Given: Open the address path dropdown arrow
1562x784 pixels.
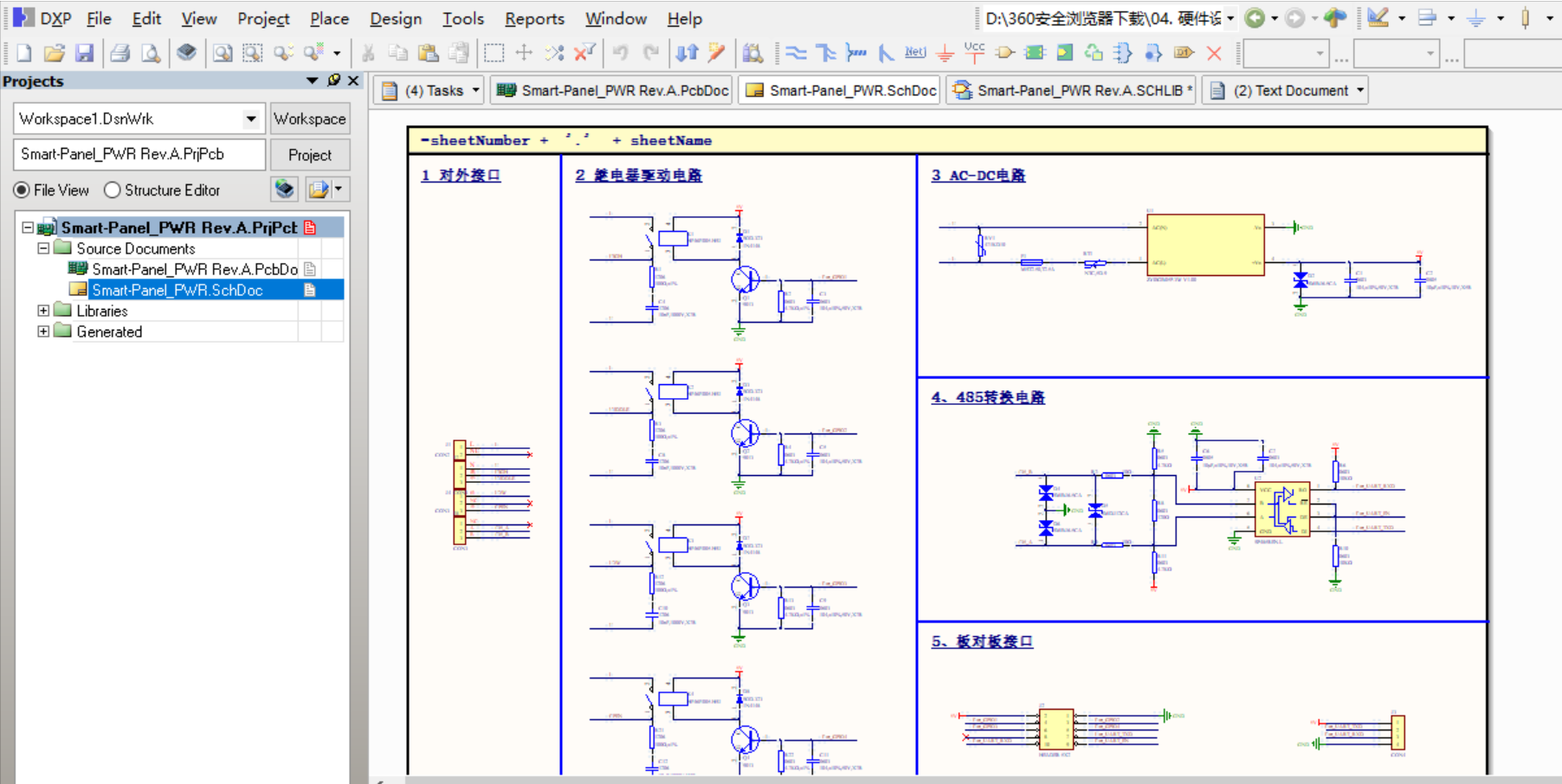Looking at the screenshot, I should click(1230, 18).
